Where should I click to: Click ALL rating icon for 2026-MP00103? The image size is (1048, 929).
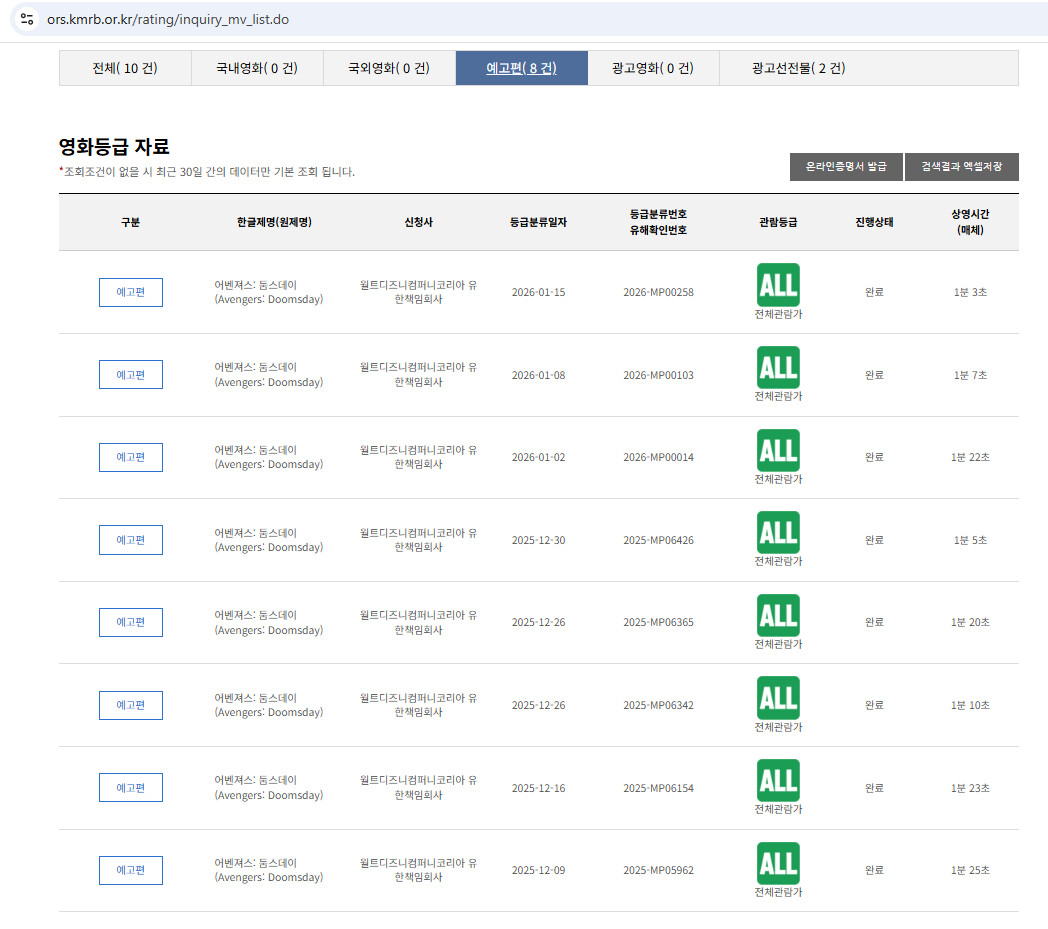(x=778, y=368)
